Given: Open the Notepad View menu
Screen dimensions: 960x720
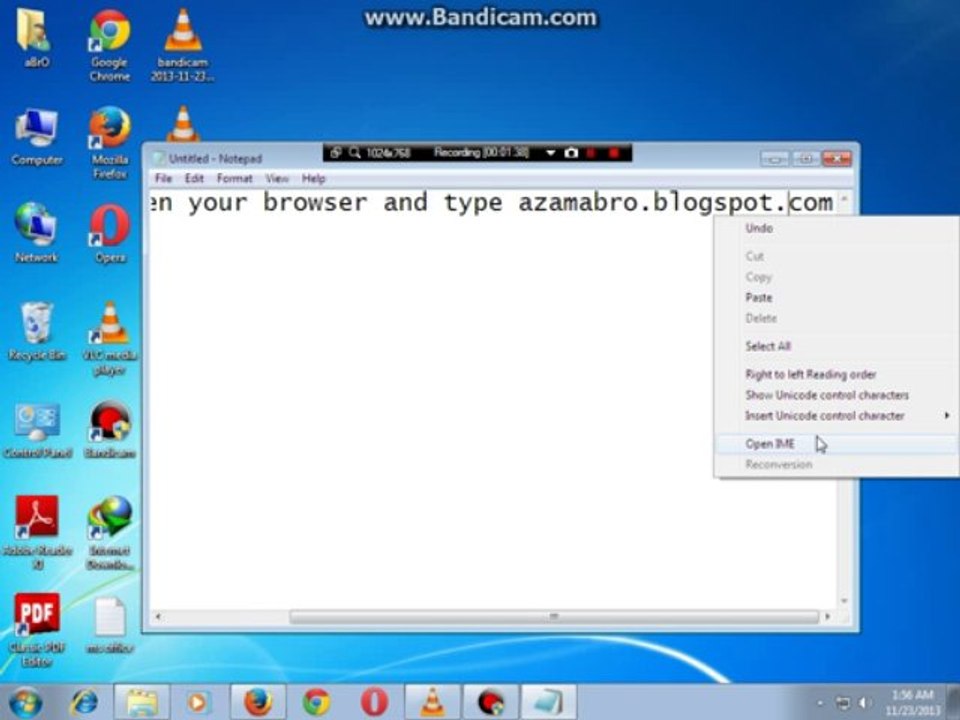Looking at the screenshot, I should click(x=277, y=178).
